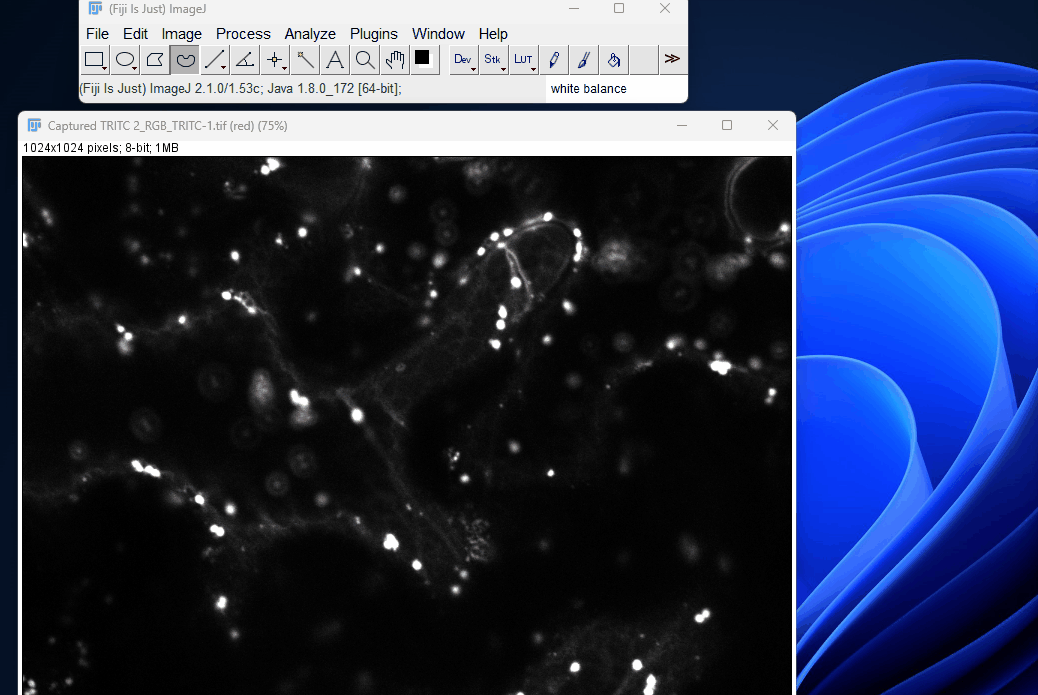Screen dimensions: 1038x695
Task: Select the Angle measurement tool
Action: point(244,60)
